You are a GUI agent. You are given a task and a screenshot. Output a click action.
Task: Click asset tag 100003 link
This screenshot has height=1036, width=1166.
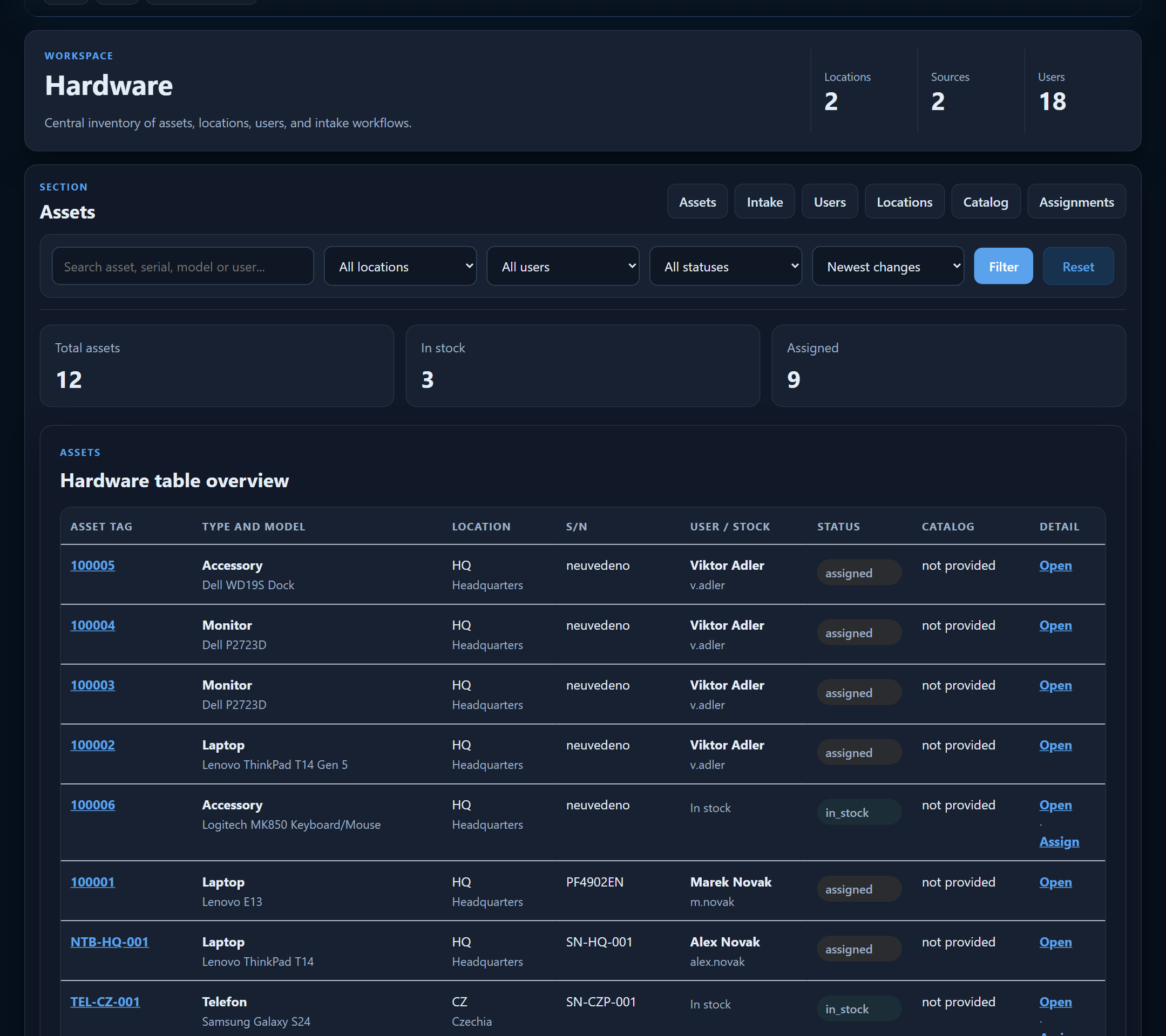coord(92,685)
